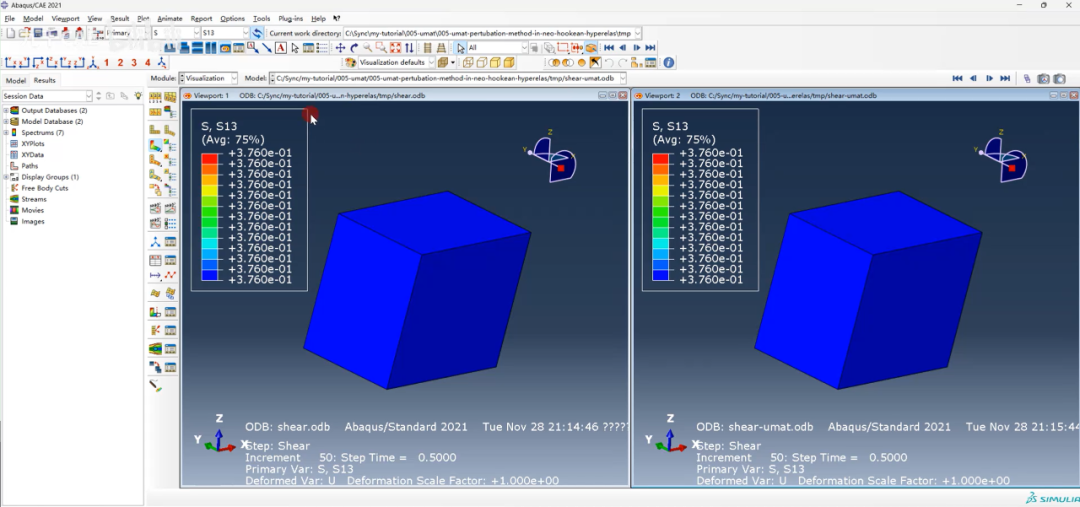Open the Plug-ins menu
Image resolution: width=1080 pixels, height=507 pixels.
click(x=291, y=18)
